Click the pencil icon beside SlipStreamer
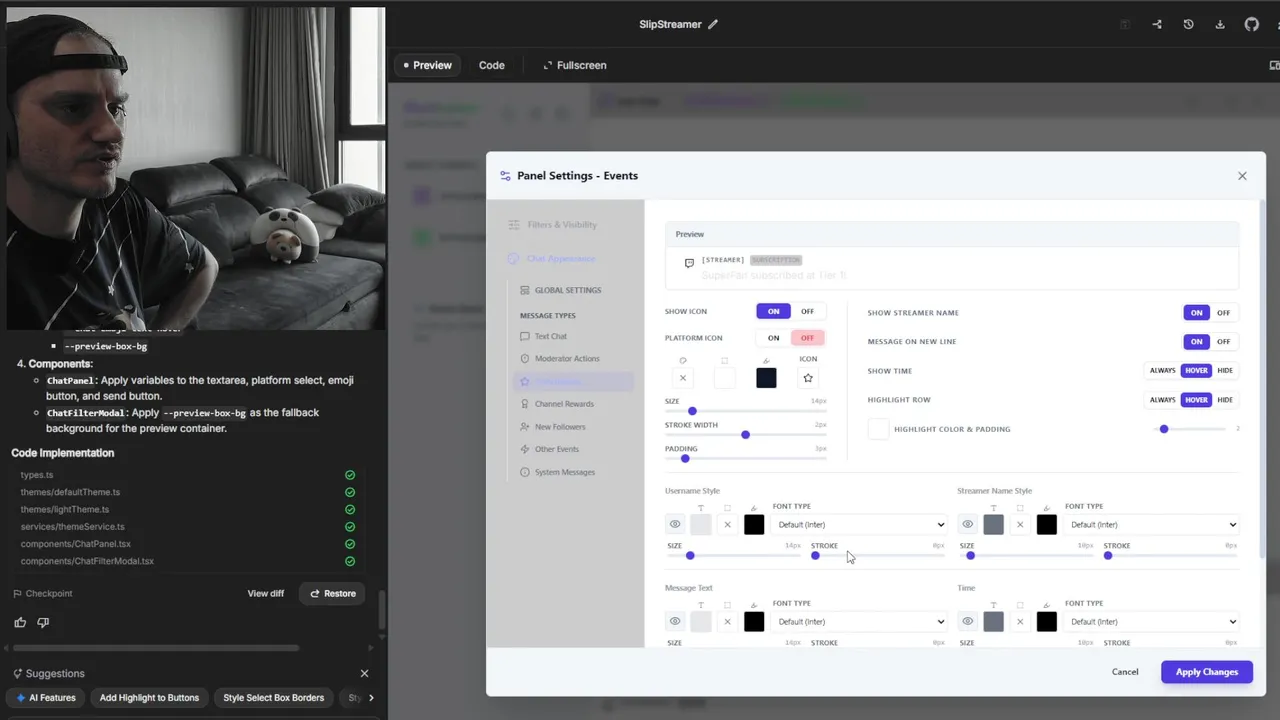 (x=713, y=24)
